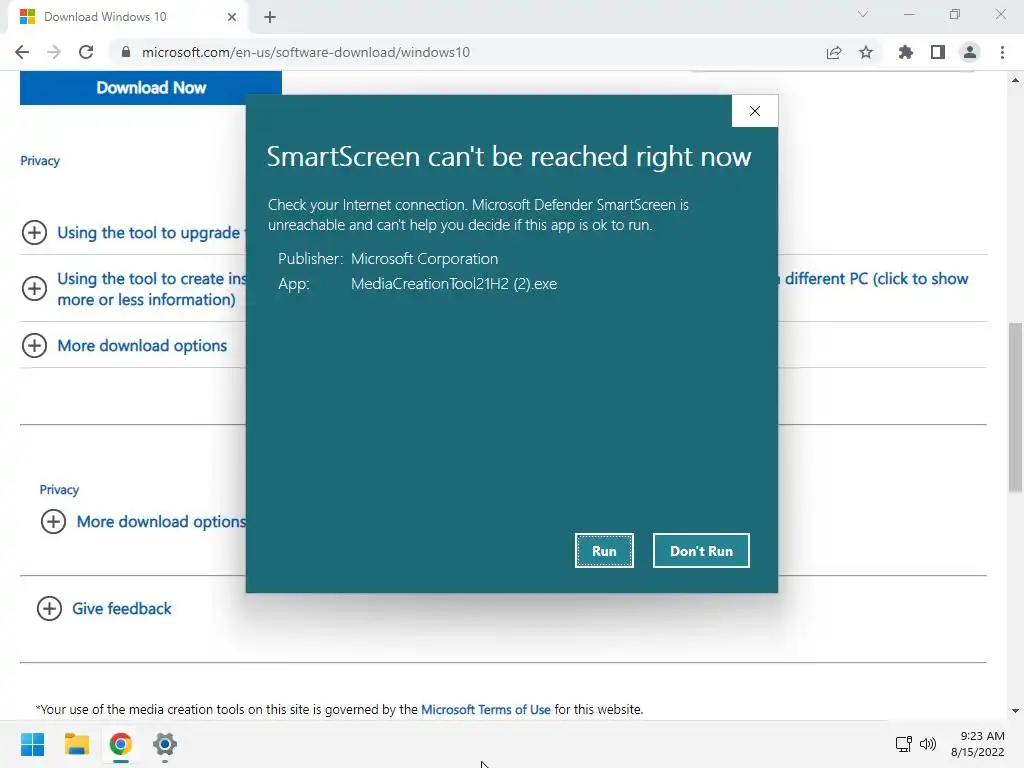Click Run in SmartScreen dialog

pos(604,551)
